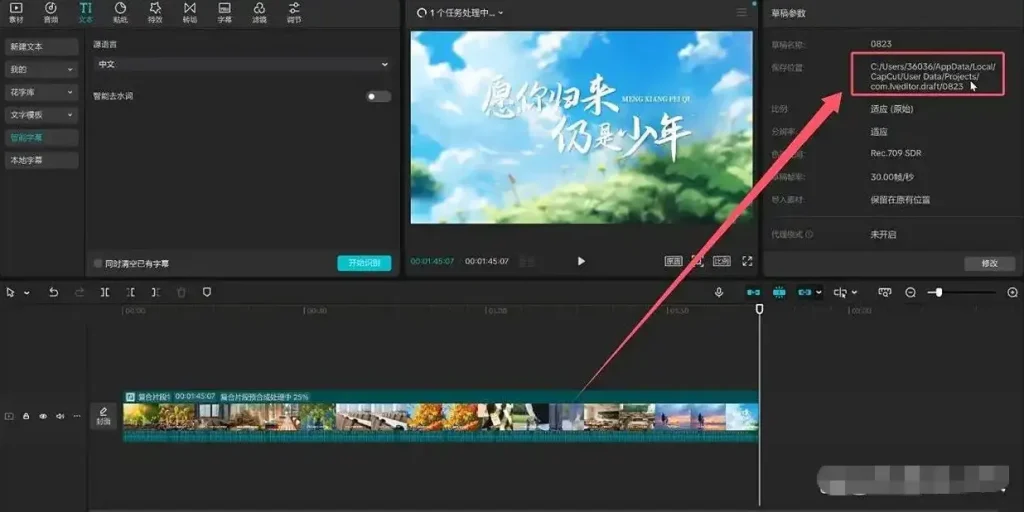The image size is (1024, 512).
Task: Open the linkage options dropdown arrow
Action: pos(819,293)
